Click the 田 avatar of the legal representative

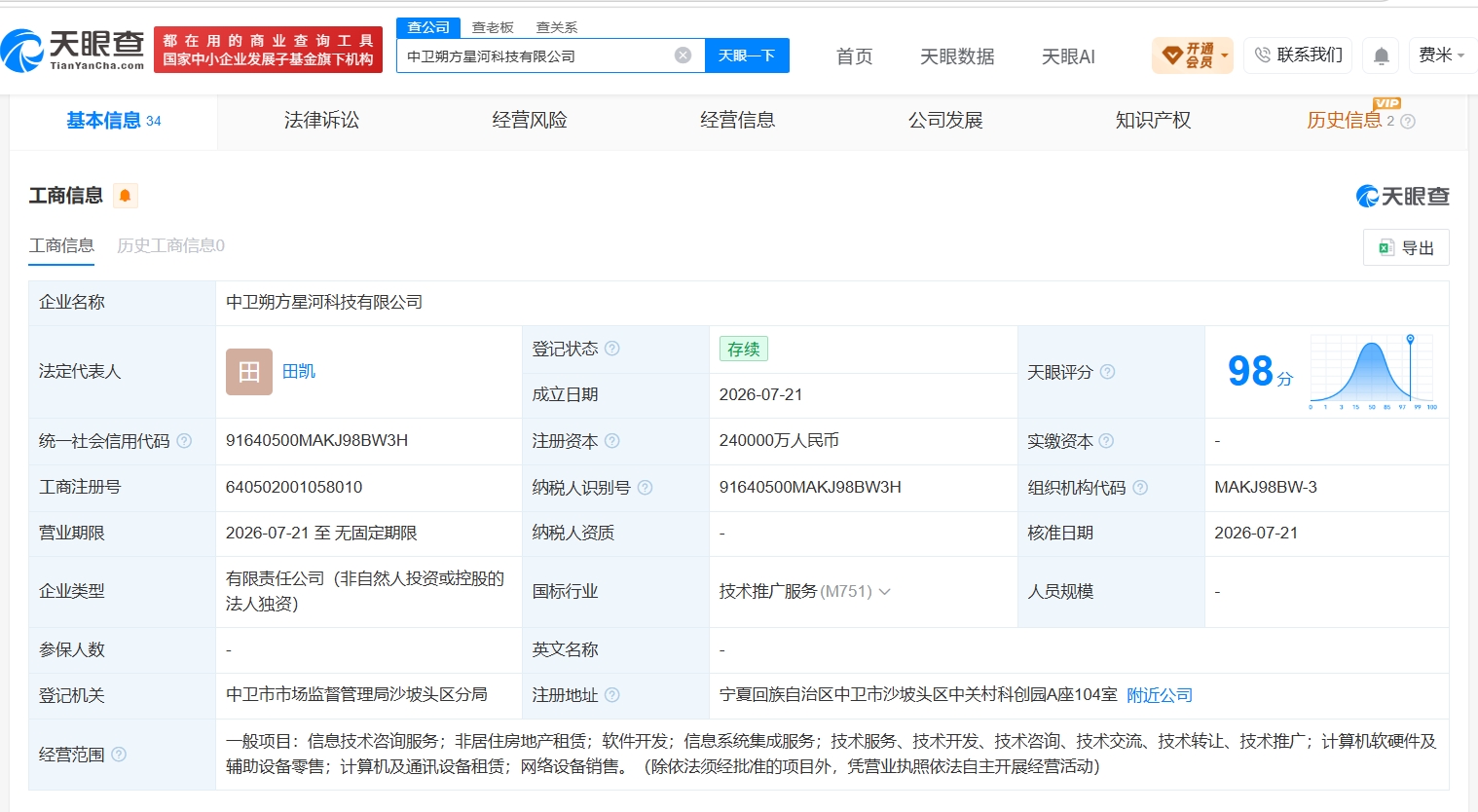(249, 372)
